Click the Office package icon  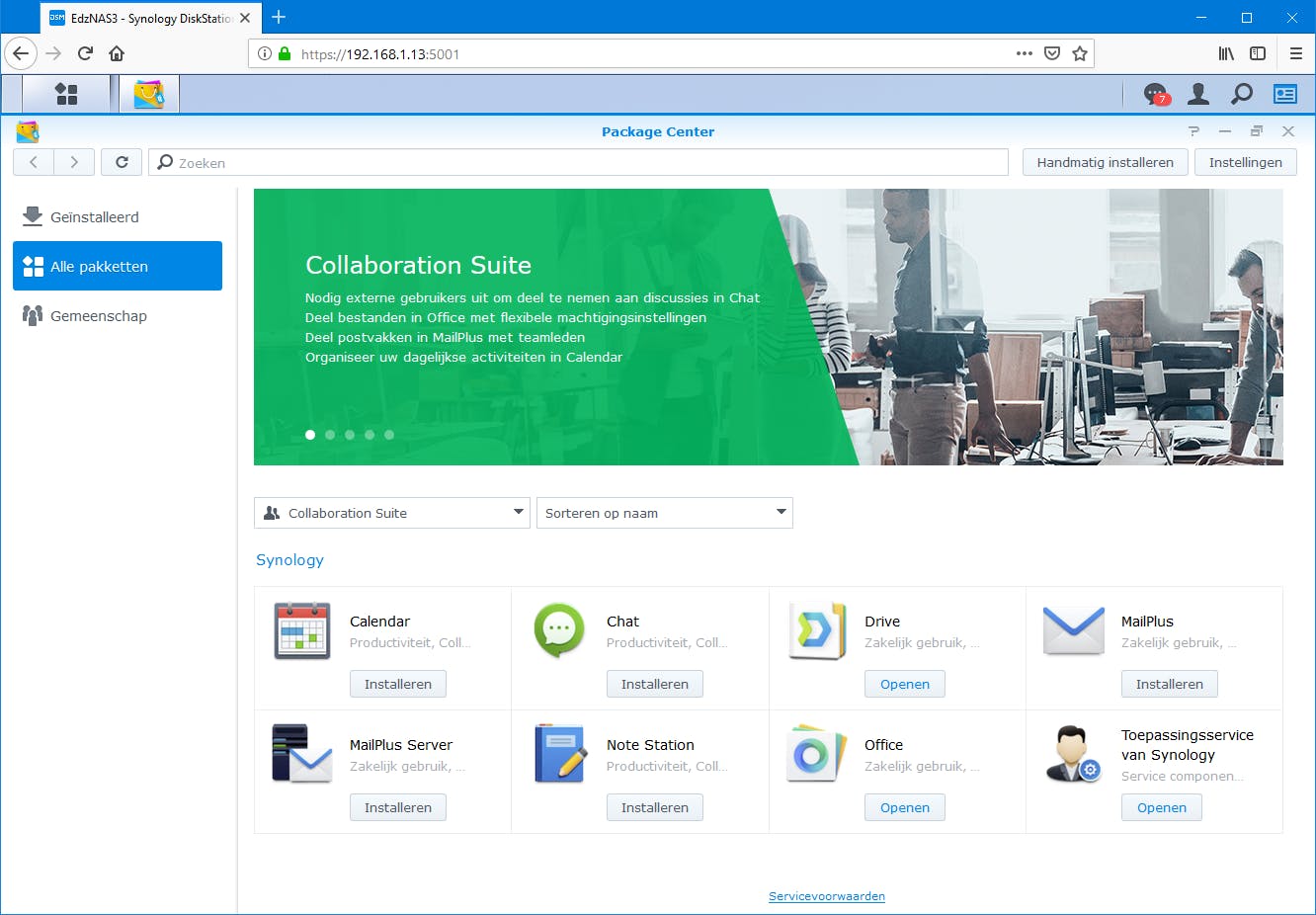(x=817, y=754)
